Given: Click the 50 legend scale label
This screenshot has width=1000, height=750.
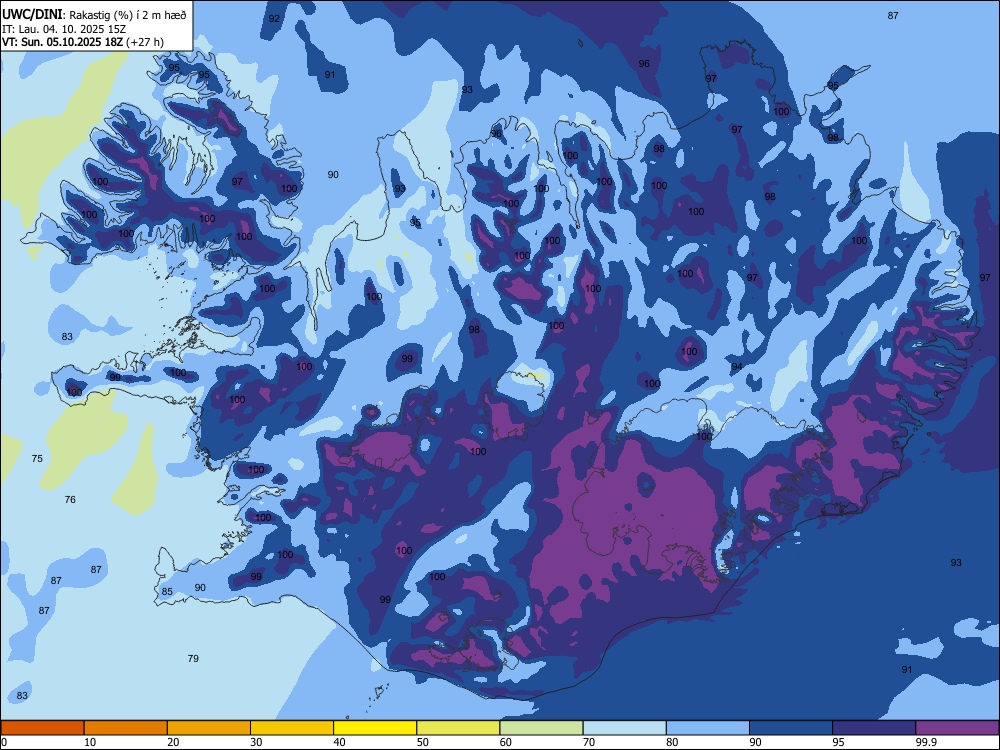Looking at the screenshot, I should tap(423, 742).
